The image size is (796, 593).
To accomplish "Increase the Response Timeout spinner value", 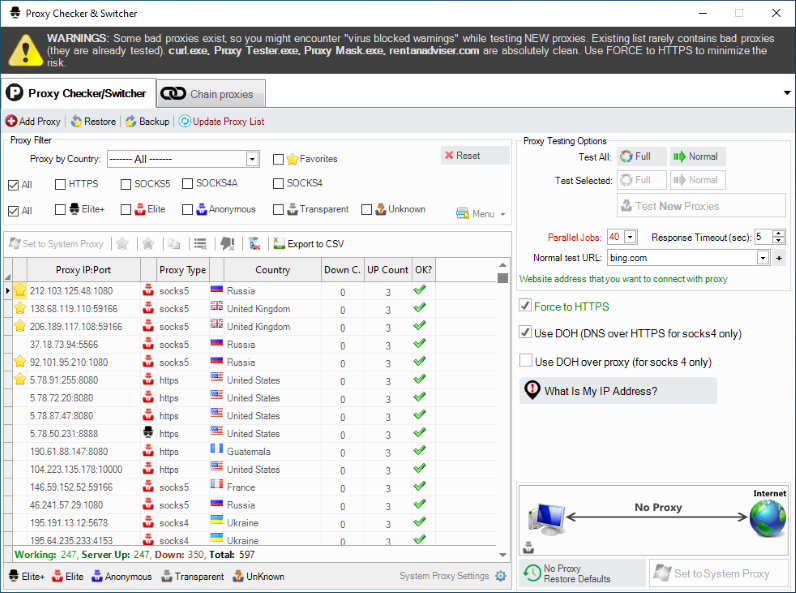I will [779, 233].
